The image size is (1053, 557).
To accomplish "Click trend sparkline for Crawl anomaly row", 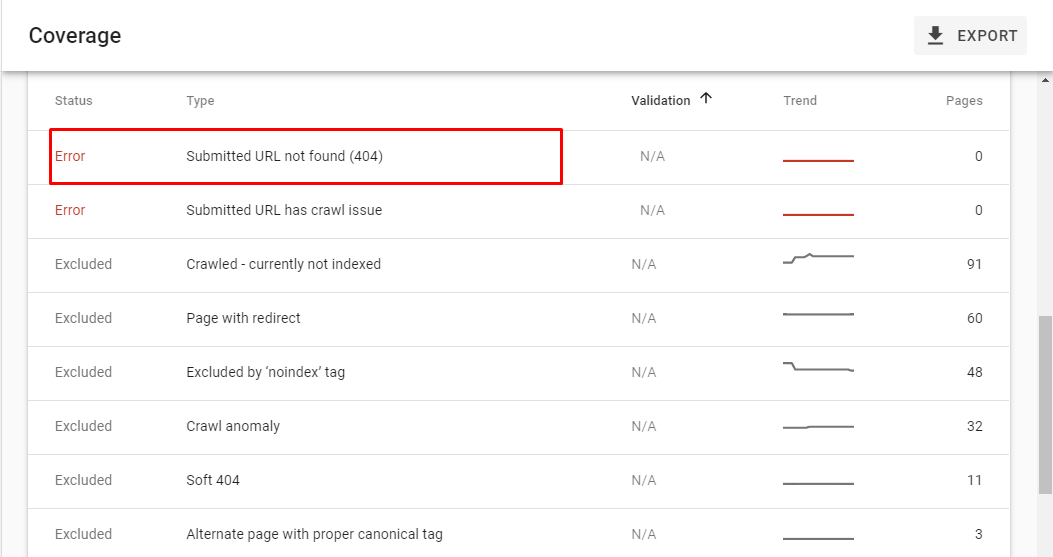I will pyautogui.click(x=818, y=427).
